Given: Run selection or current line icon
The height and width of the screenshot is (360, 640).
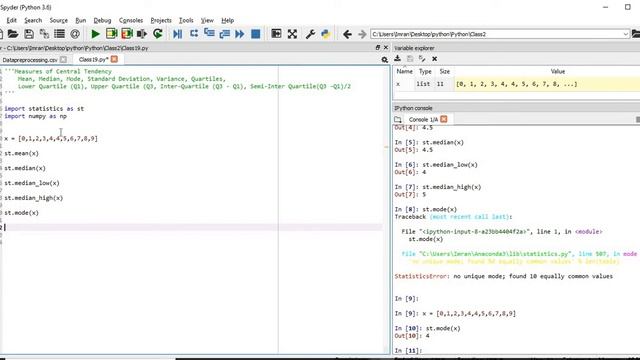Looking at the screenshot, I should coord(142,34).
